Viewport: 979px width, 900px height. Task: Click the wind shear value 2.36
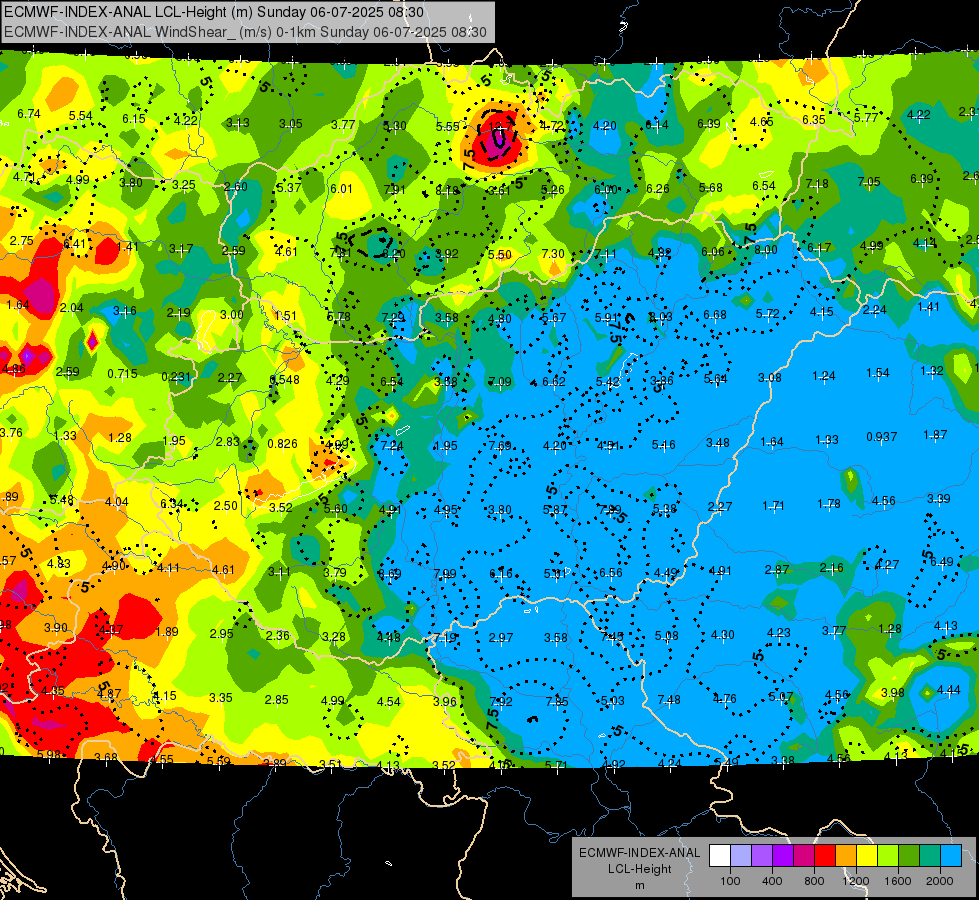pos(278,635)
